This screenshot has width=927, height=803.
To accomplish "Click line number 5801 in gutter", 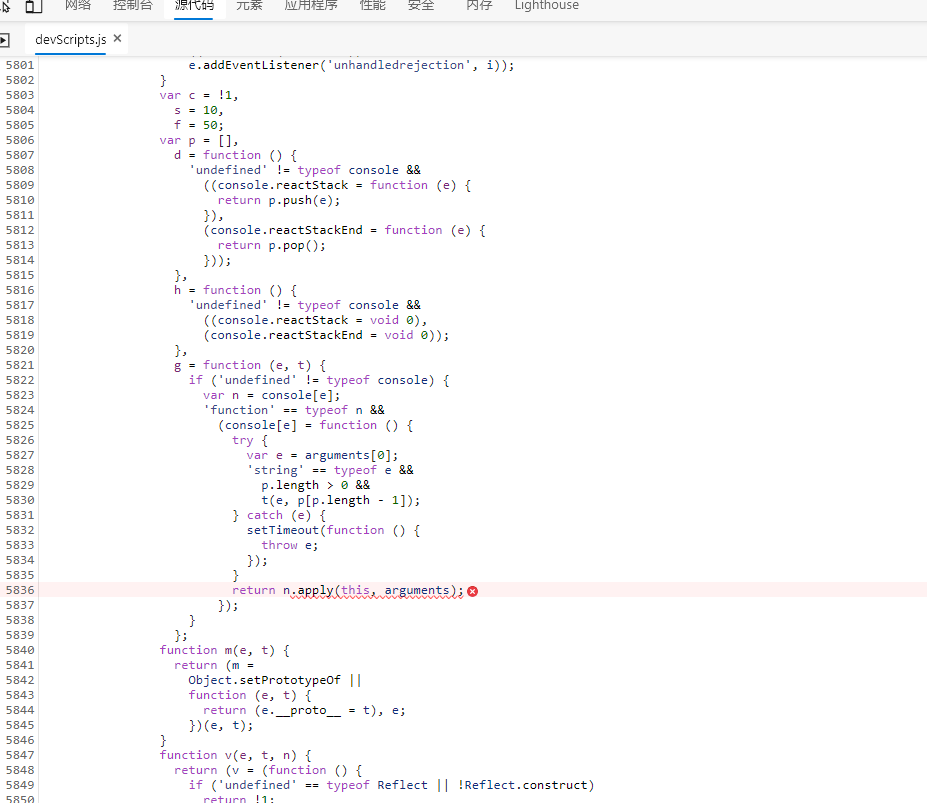I will click(x=20, y=65).
